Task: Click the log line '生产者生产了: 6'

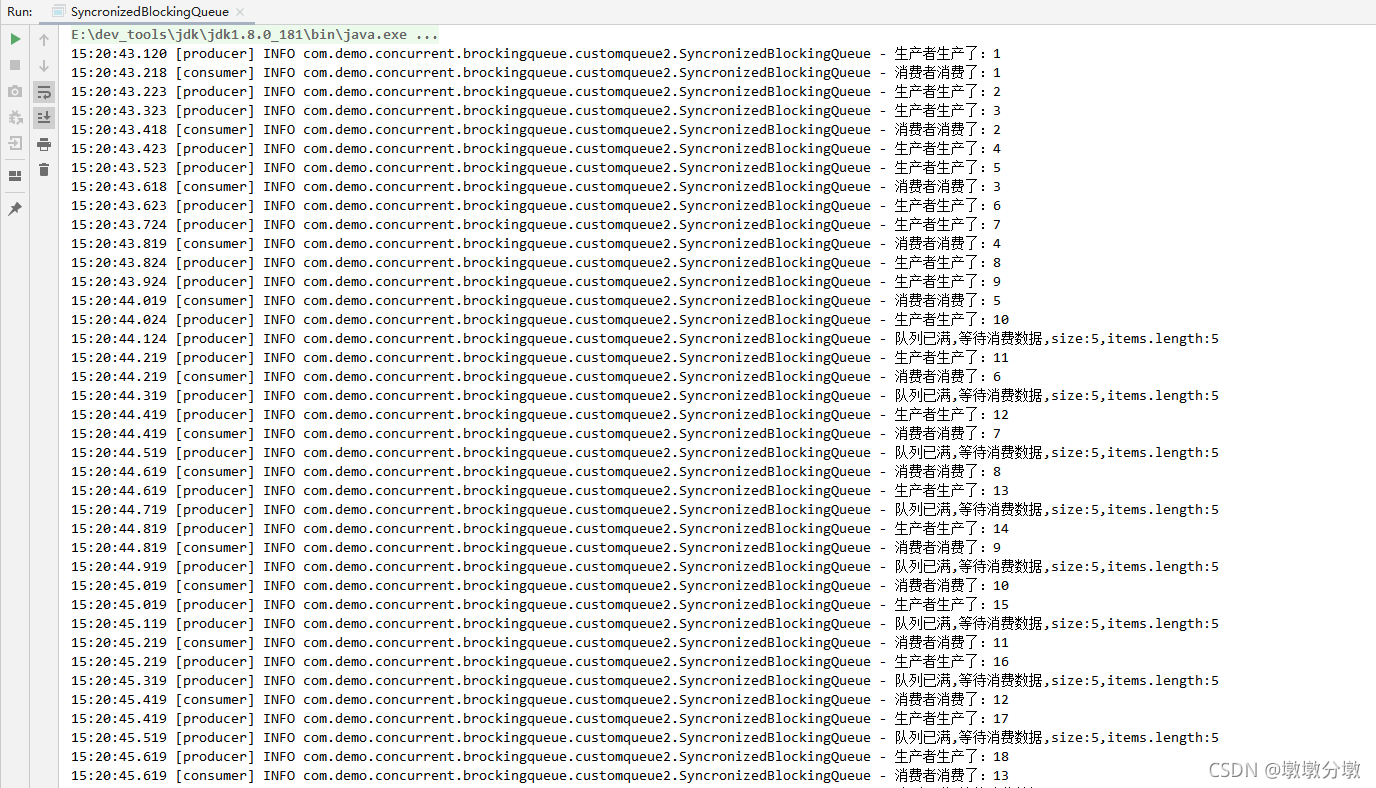Action: (x=535, y=206)
